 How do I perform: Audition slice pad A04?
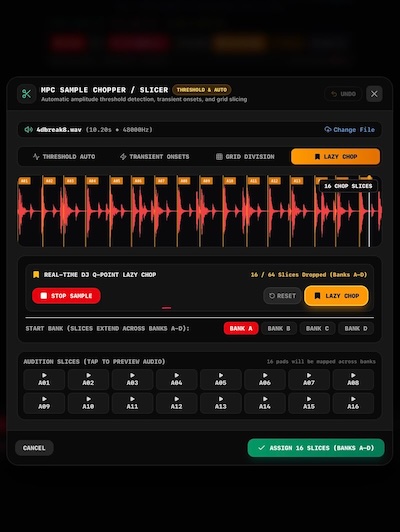[x=176, y=379]
